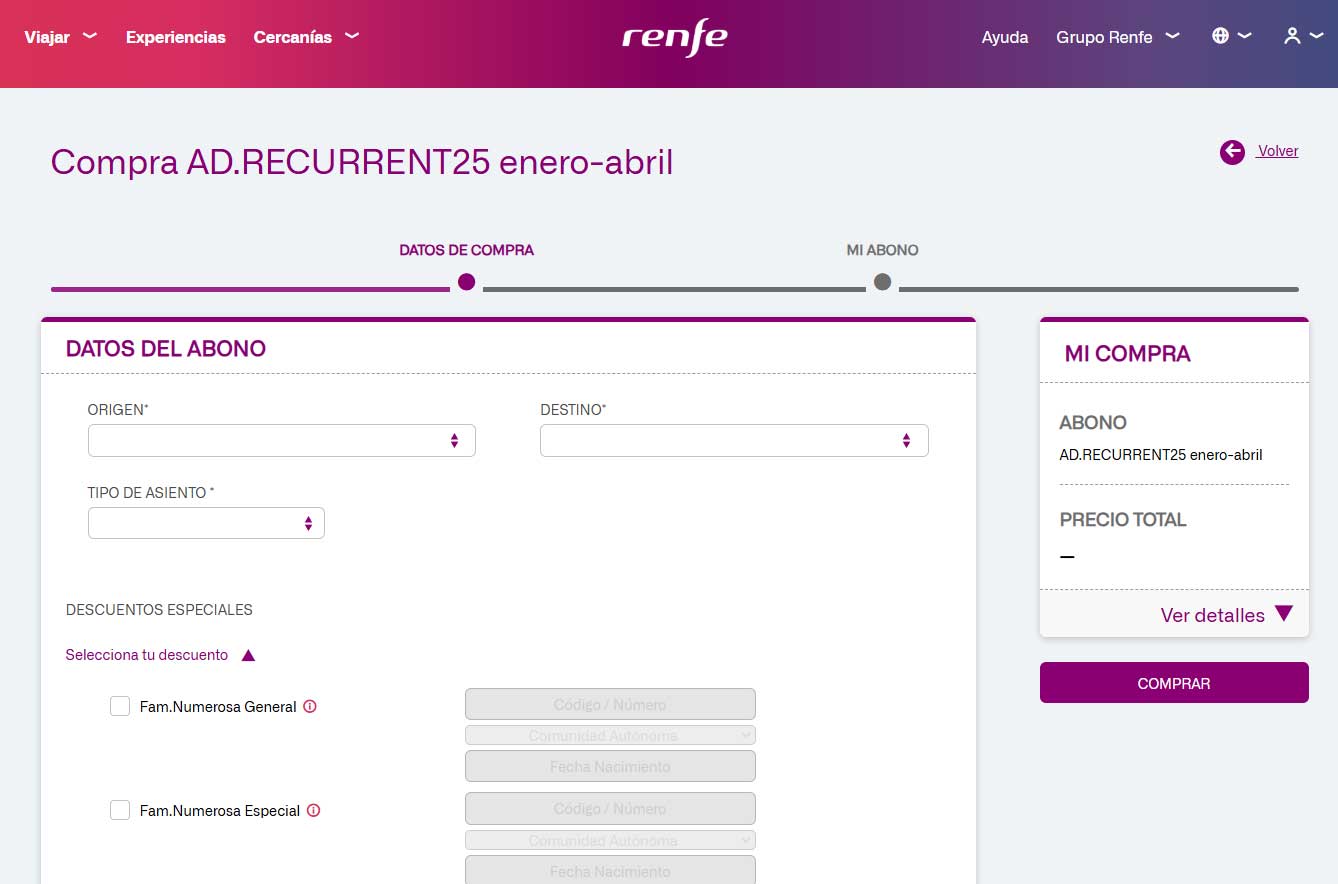
Task: Open the language globe menu
Action: pos(1230,36)
